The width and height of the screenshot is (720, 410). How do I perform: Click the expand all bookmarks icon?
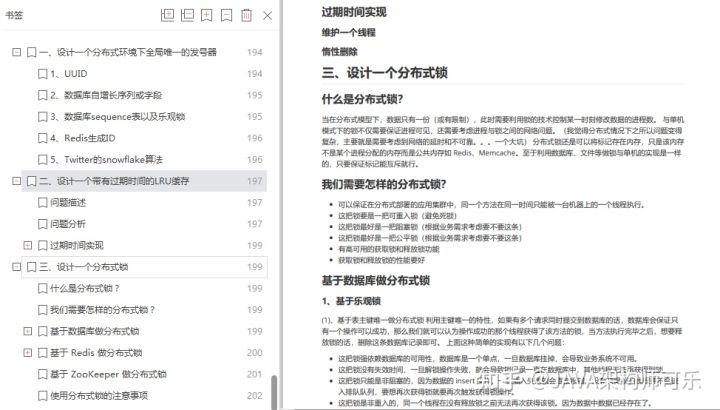pos(167,15)
